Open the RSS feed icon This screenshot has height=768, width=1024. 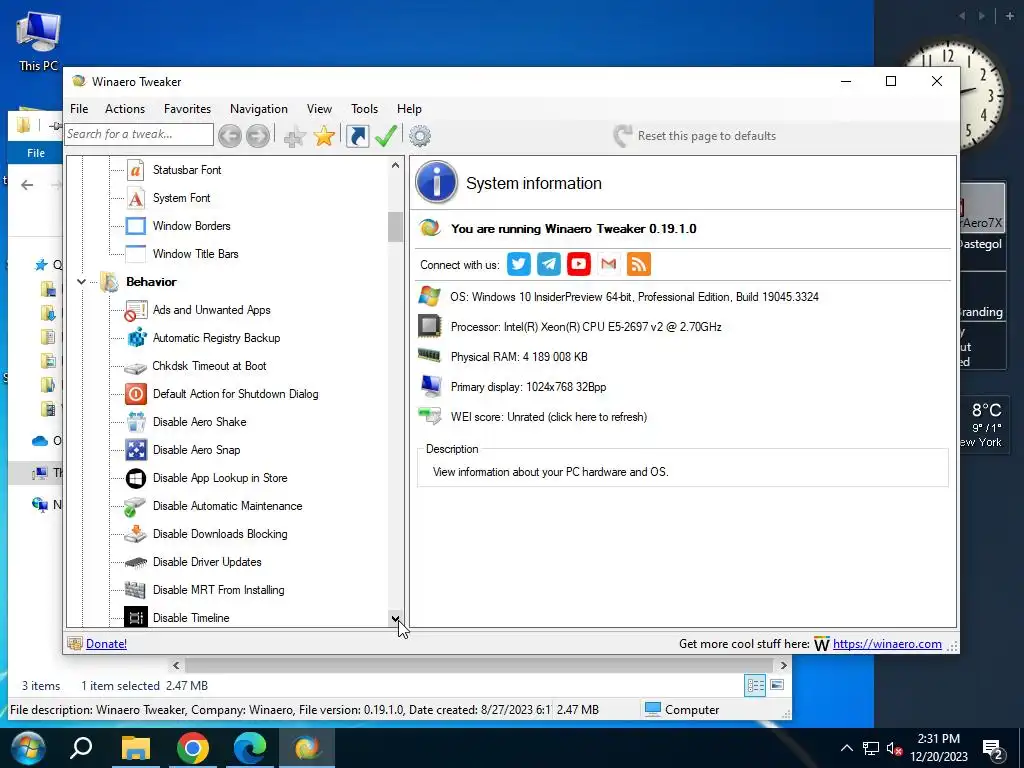click(639, 264)
